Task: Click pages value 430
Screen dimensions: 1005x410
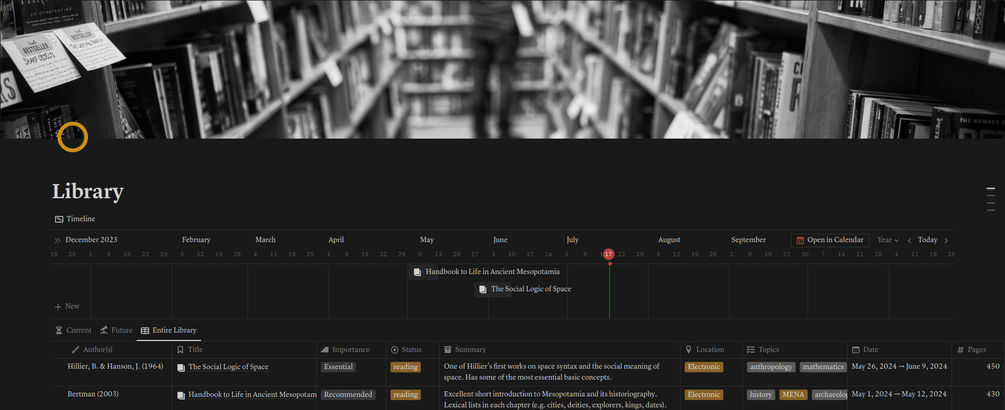Action: click(x=993, y=395)
